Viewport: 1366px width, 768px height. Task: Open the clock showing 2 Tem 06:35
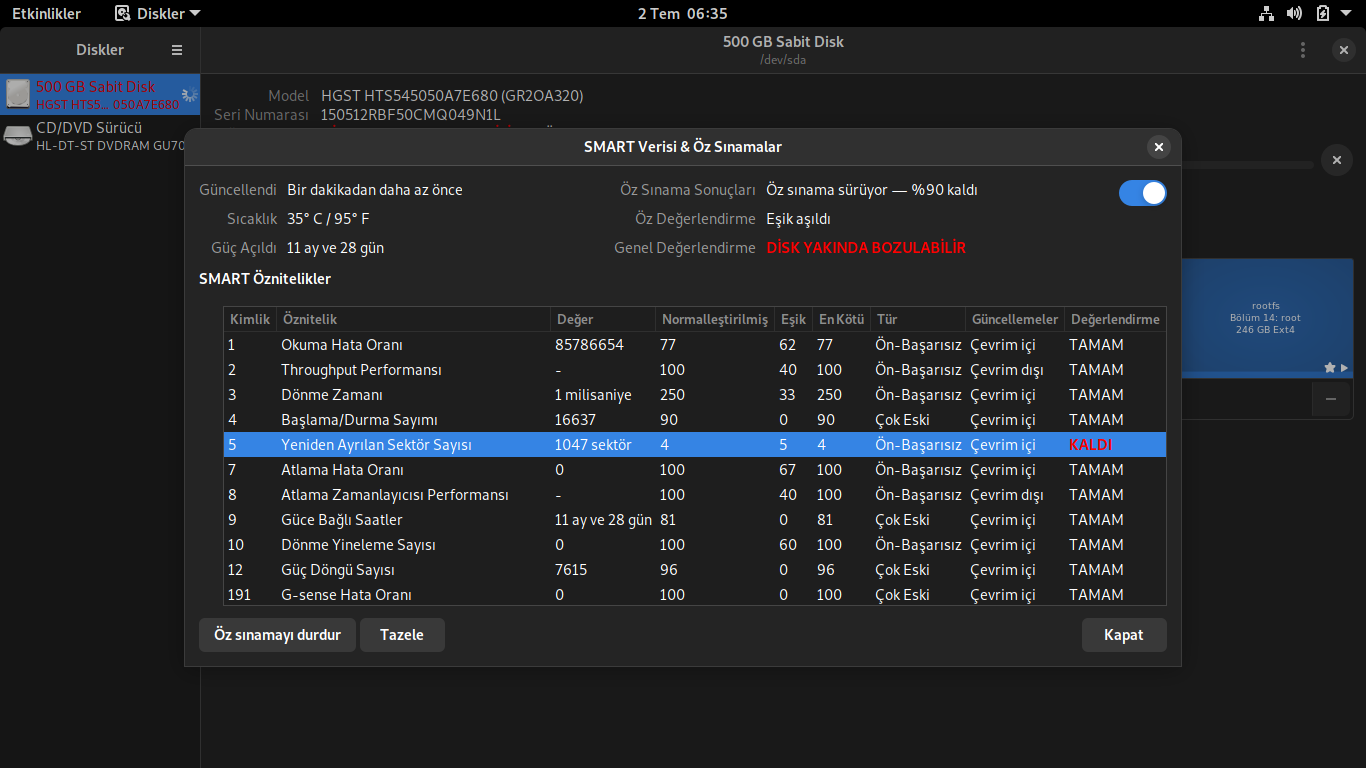(x=683, y=14)
